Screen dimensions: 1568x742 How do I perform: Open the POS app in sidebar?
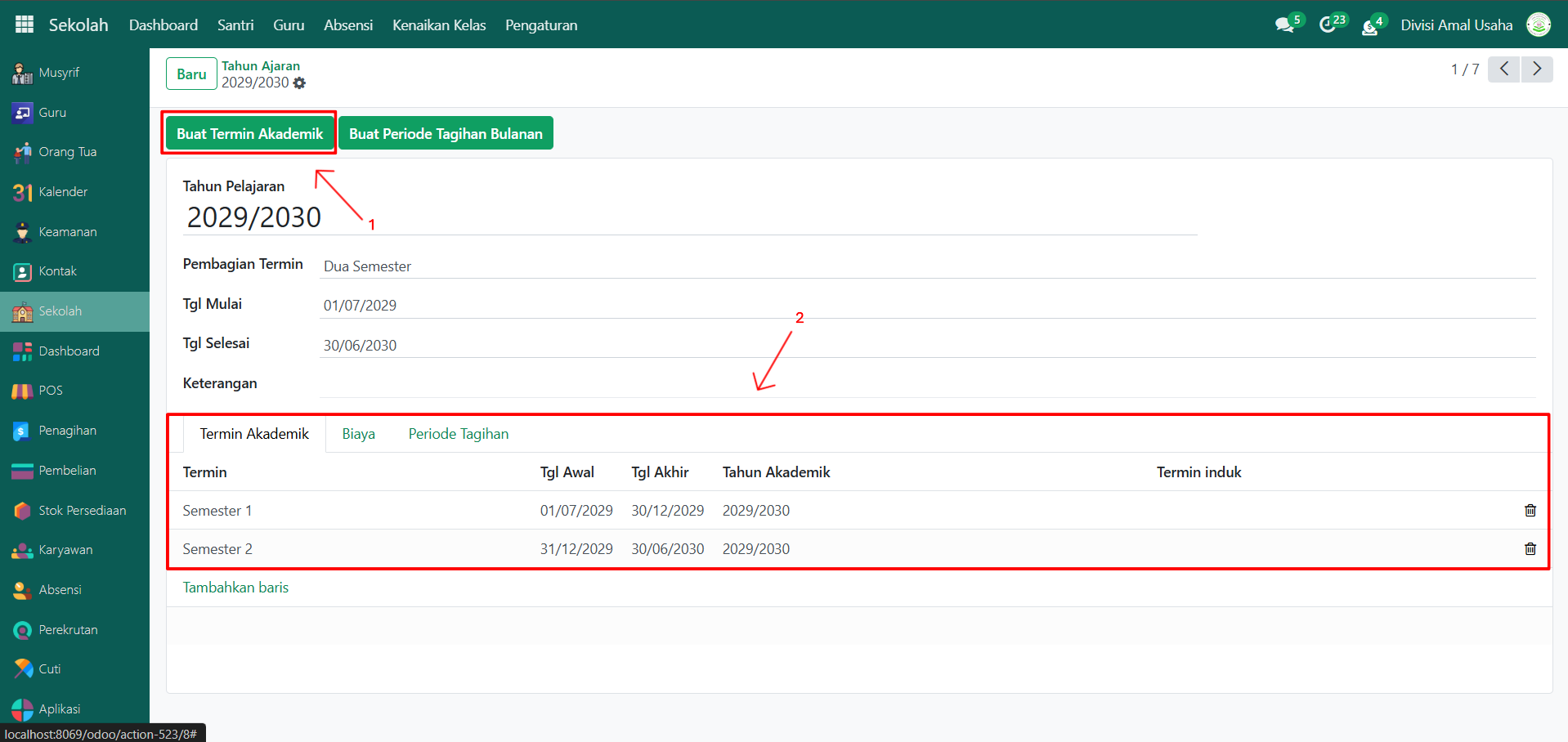[50, 391]
